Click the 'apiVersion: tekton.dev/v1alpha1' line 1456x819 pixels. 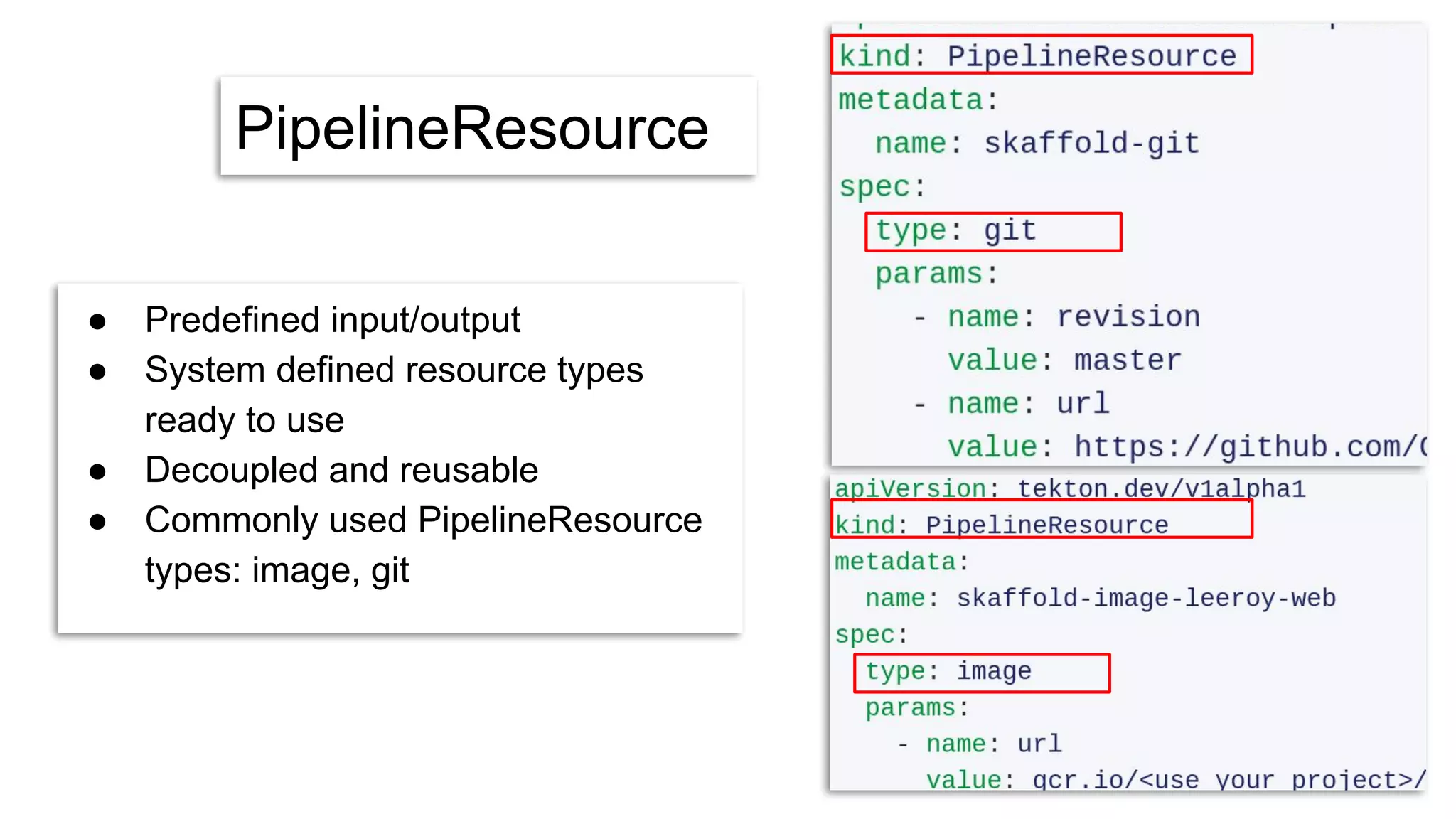pos(1070,488)
